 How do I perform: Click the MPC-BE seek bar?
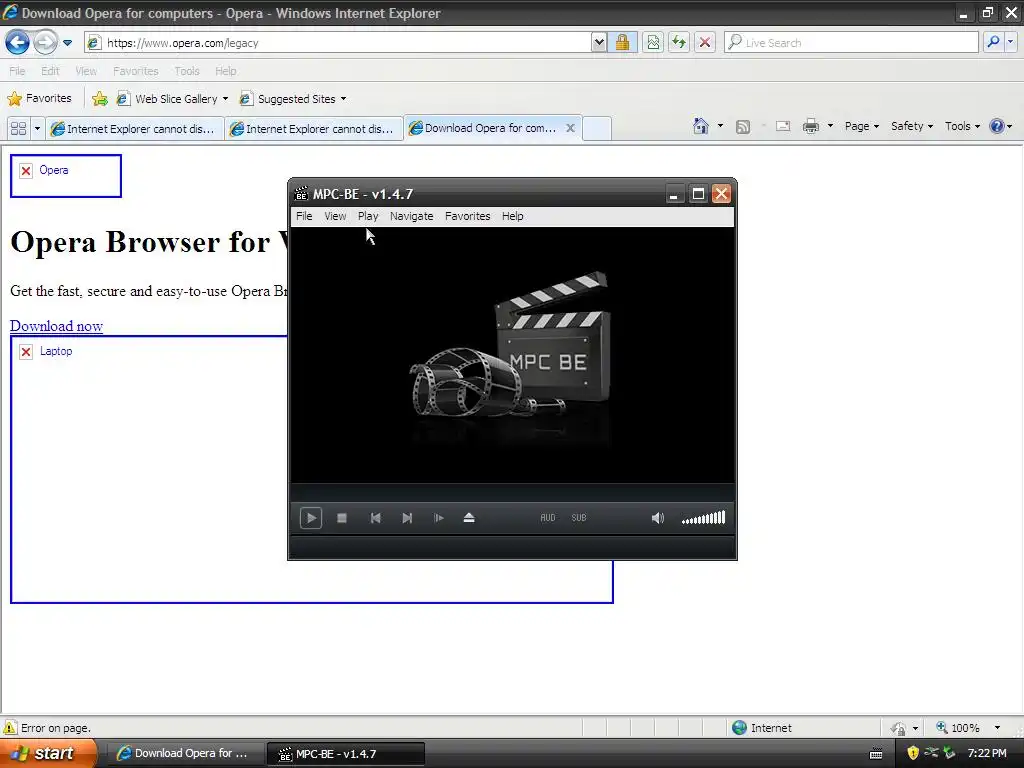(513, 492)
